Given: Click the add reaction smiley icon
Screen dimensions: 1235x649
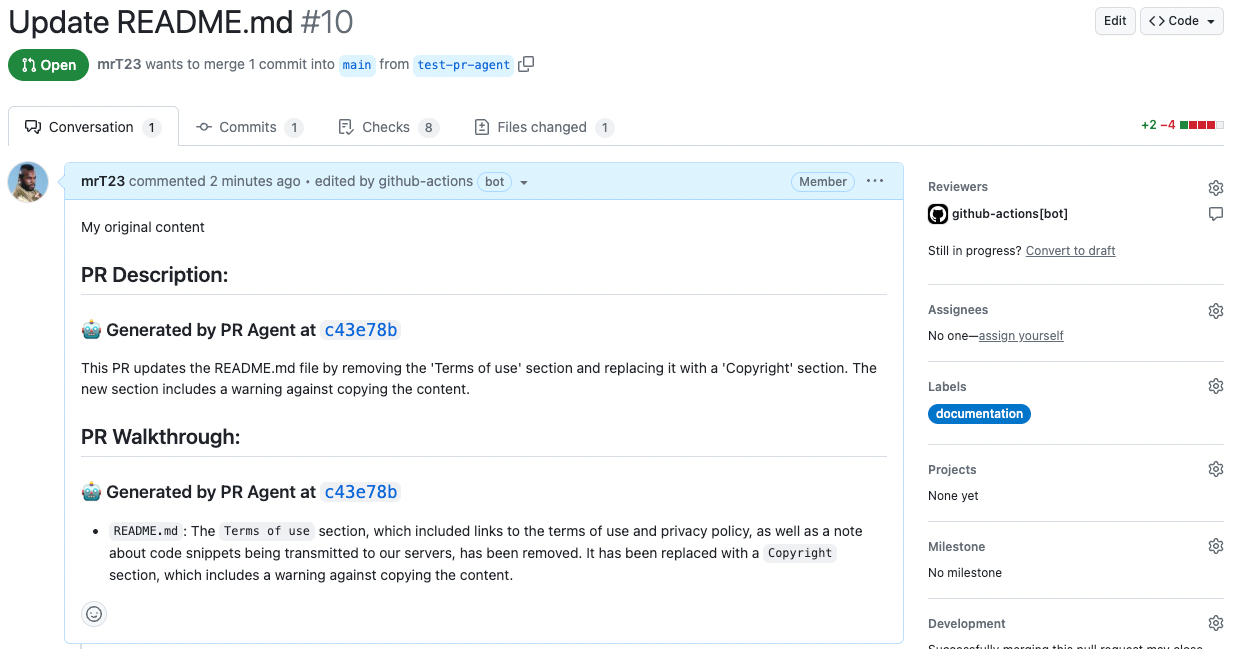Looking at the screenshot, I should [x=94, y=614].
